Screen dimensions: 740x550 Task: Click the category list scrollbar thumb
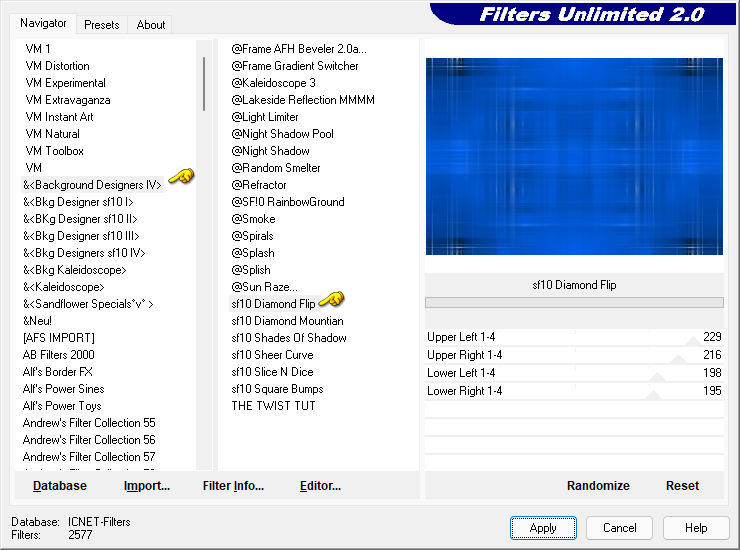204,84
